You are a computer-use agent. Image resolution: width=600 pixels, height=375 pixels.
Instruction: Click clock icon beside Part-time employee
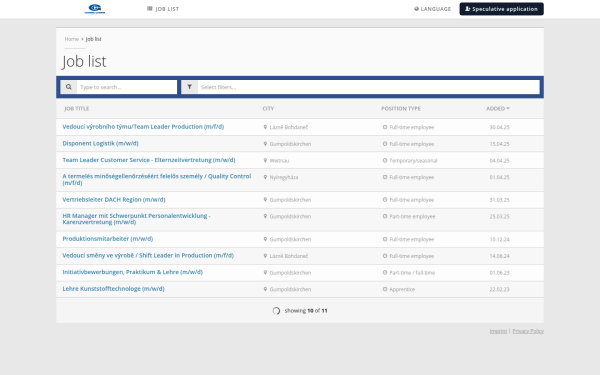[x=385, y=216]
